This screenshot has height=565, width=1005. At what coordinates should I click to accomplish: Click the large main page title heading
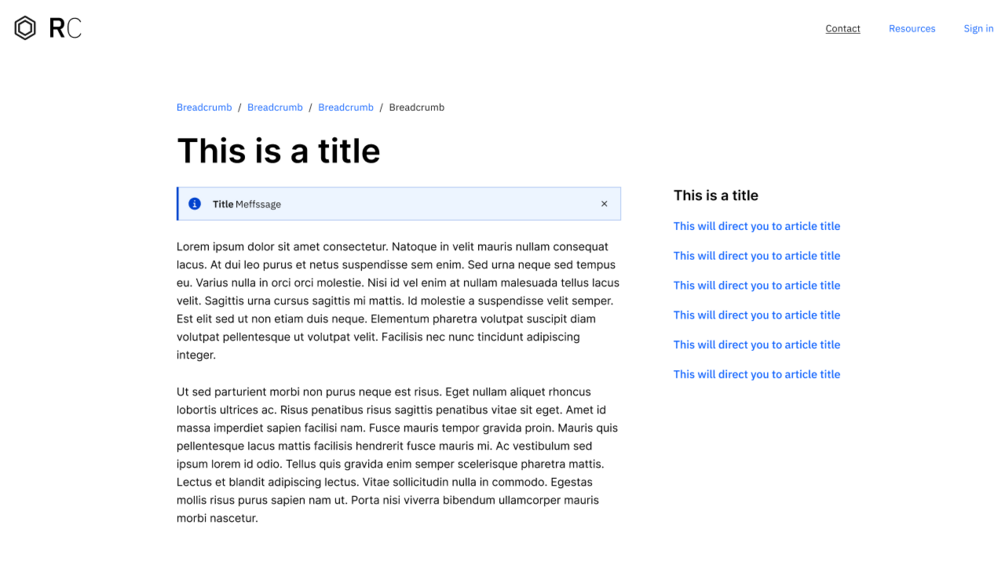point(279,151)
